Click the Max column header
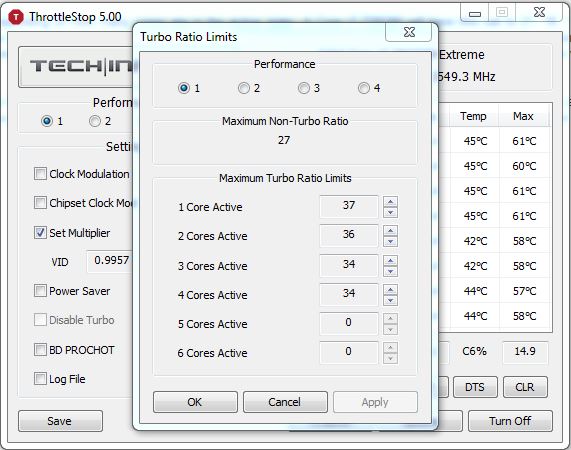This screenshot has height=450, width=571. [523, 116]
